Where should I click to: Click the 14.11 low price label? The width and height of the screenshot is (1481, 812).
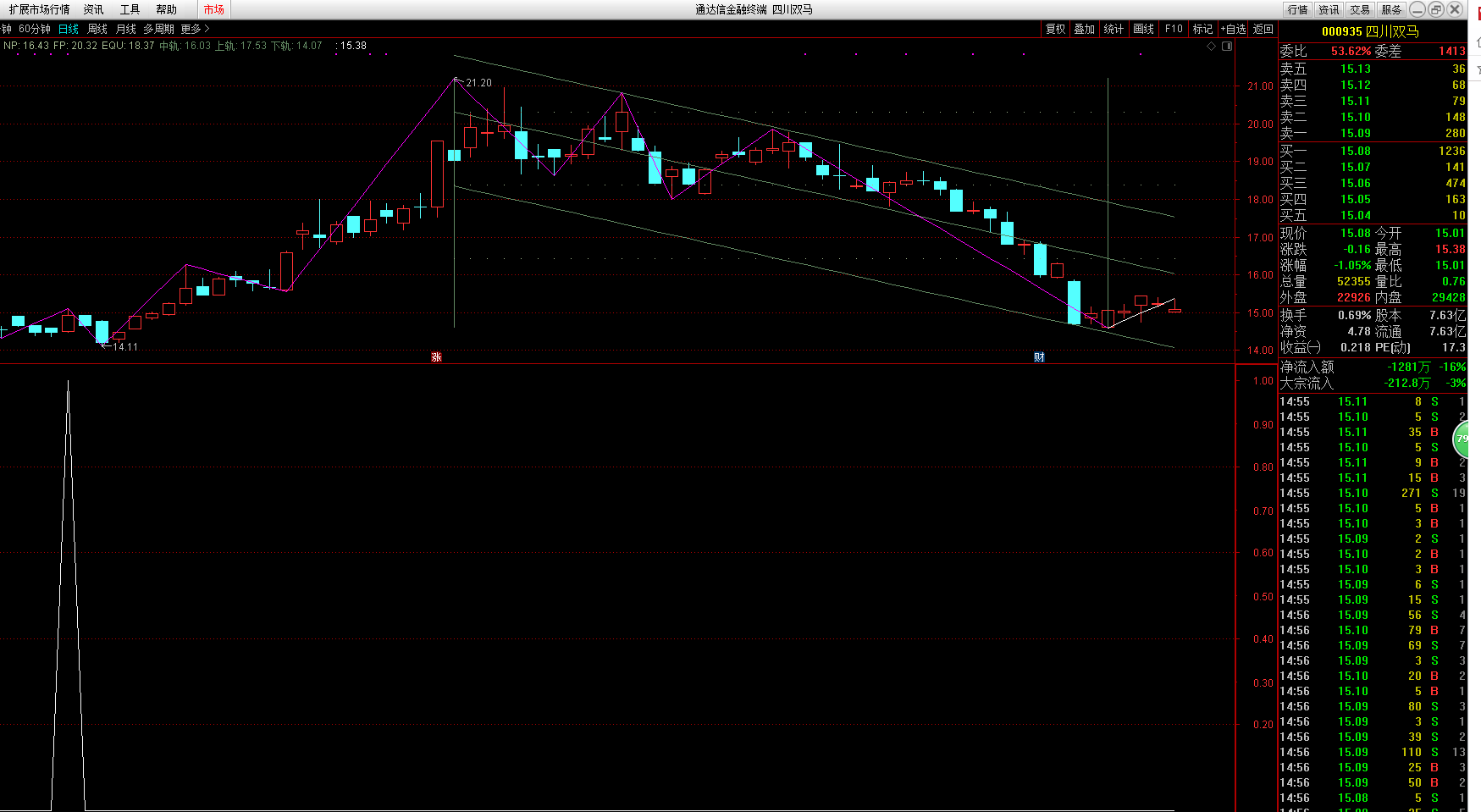tap(124, 346)
